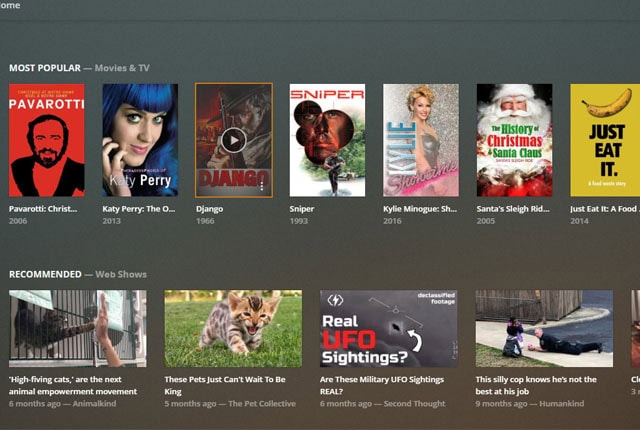Select the History of Christmas poster
Viewport: 640px width, 430px height.
[514, 140]
